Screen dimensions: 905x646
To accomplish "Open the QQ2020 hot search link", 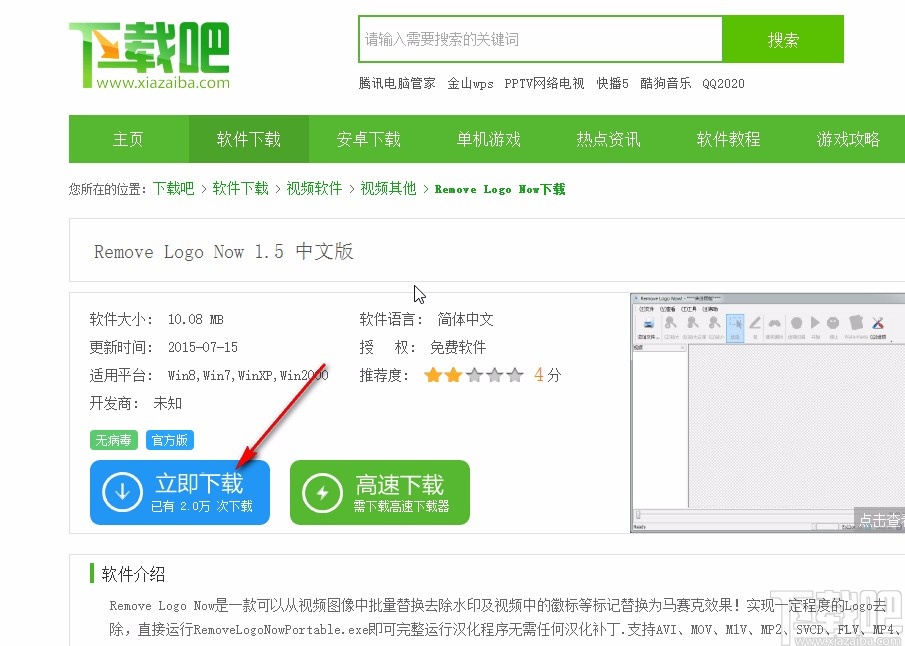I will coord(723,84).
